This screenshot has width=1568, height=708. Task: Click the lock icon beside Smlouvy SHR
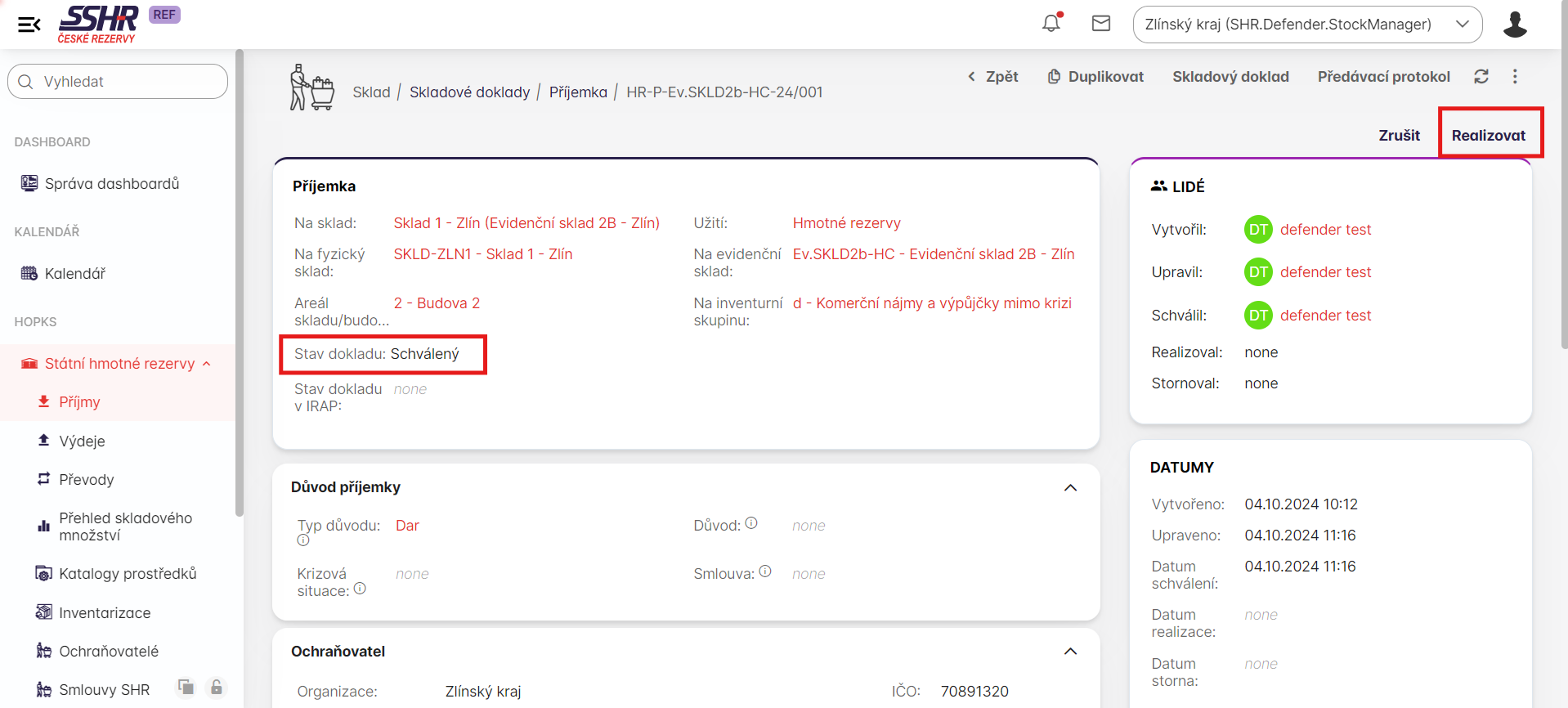tap(216, 688)
